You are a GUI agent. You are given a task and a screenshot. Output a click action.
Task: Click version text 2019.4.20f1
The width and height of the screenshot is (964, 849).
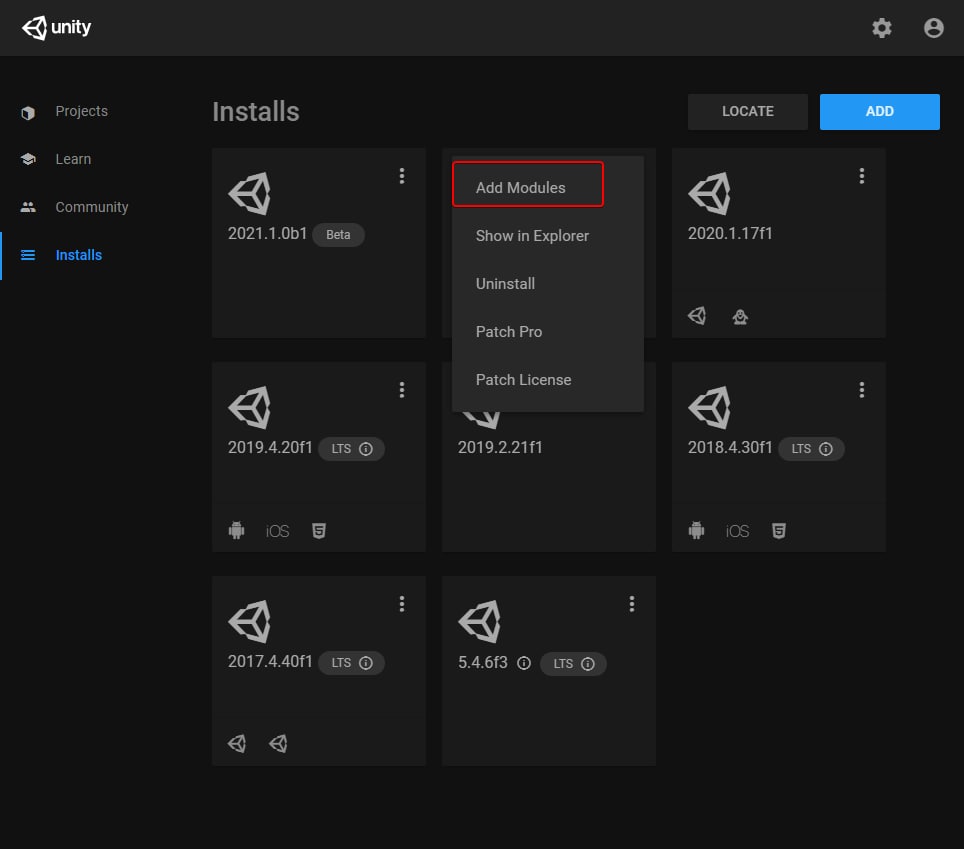pyautogui.click(x=270, y=448)
